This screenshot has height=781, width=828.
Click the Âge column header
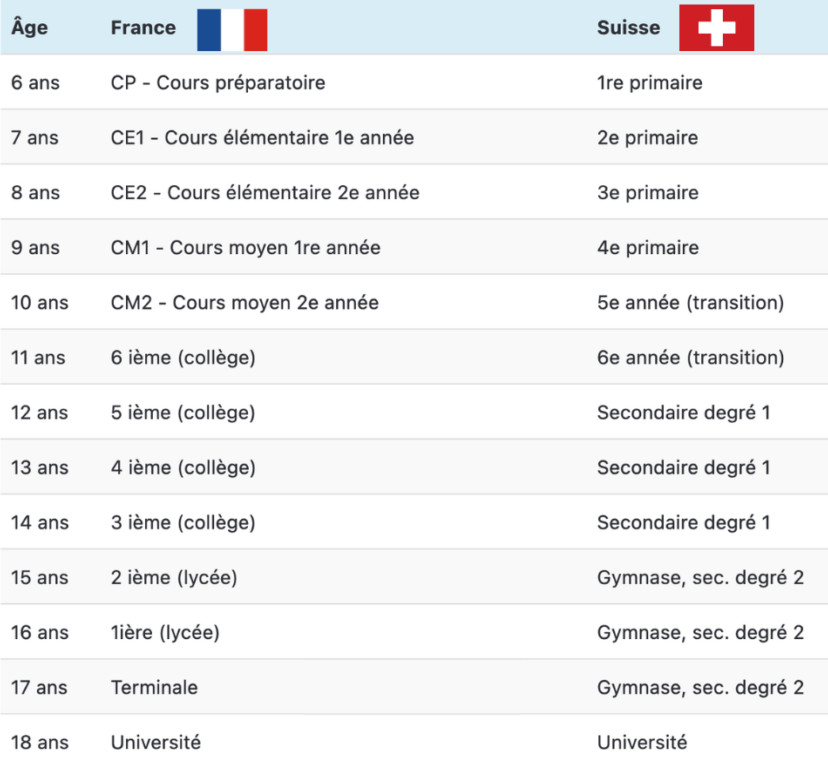point(30,28)
